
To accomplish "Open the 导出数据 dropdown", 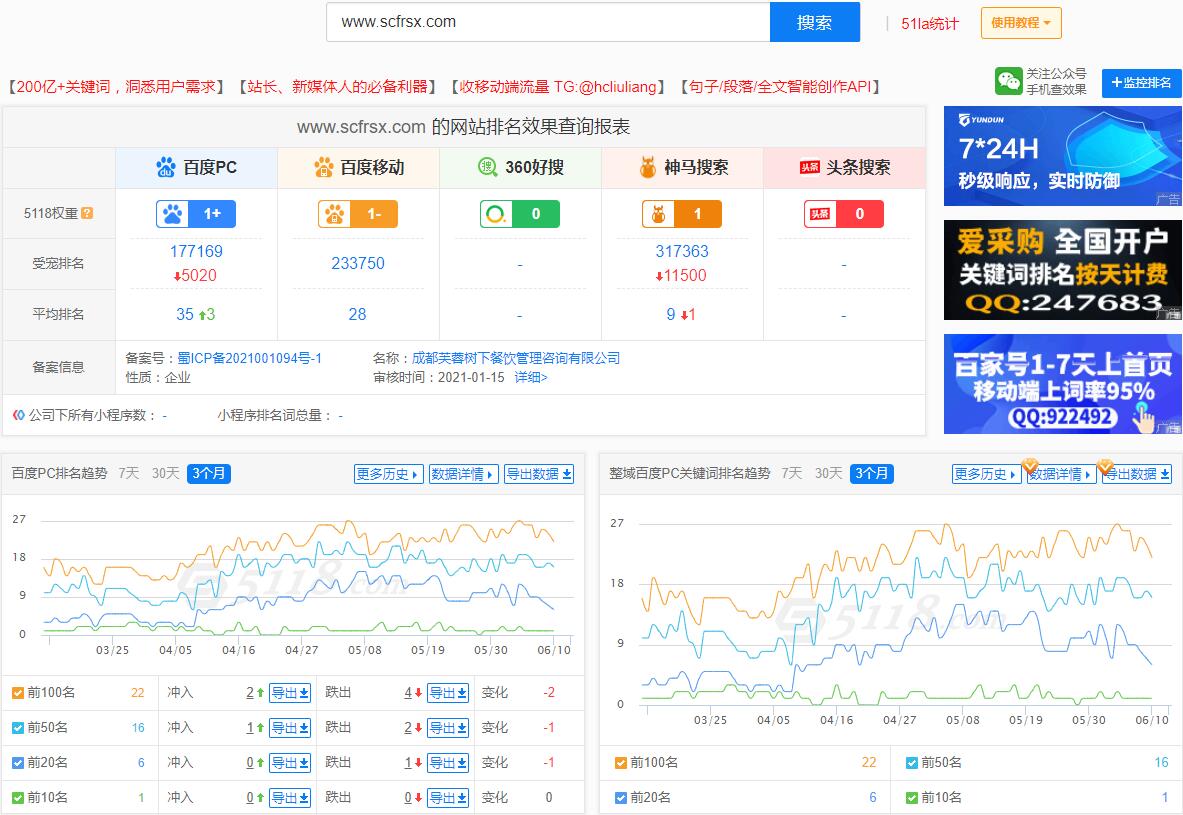I will click(x=538, y=474).
